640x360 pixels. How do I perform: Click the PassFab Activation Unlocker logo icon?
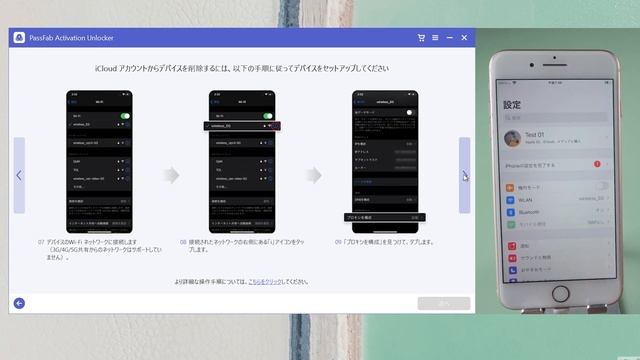point(19,38)
